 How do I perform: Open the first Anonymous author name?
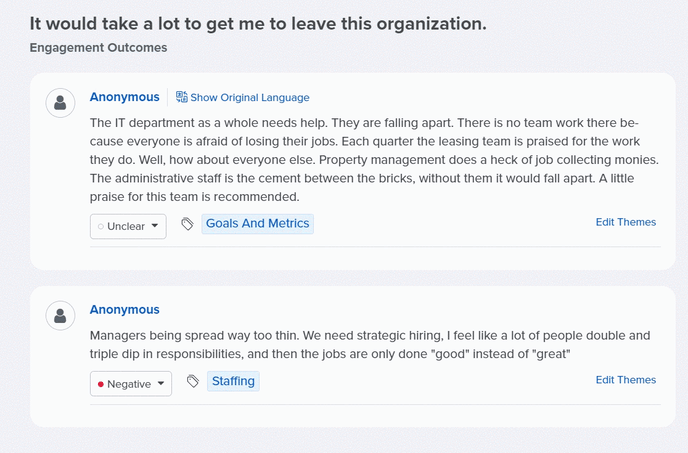(125, 97)
